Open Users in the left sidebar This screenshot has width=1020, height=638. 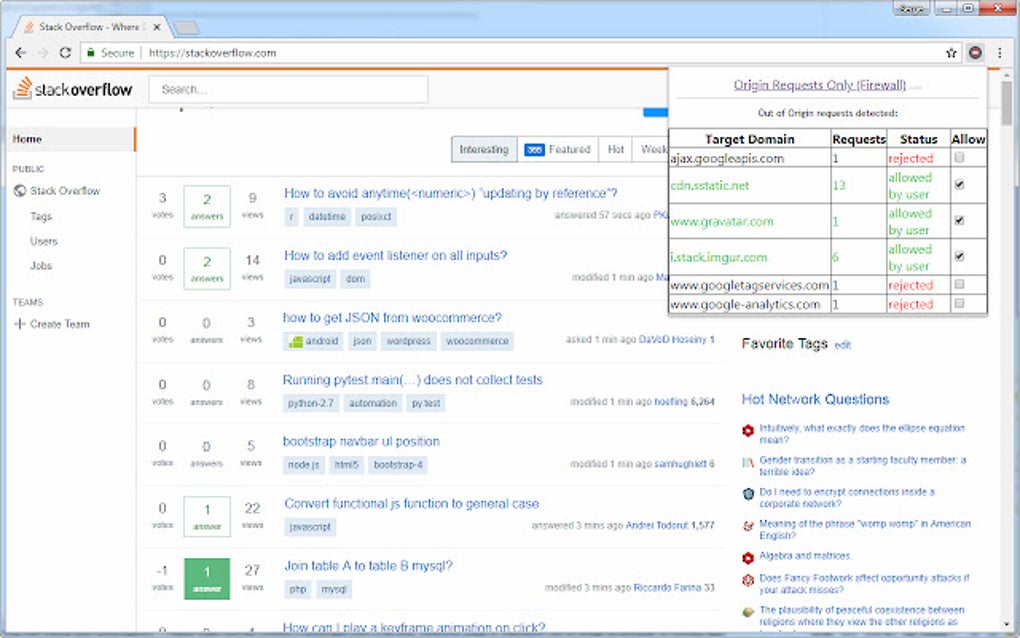coord(44,241)
